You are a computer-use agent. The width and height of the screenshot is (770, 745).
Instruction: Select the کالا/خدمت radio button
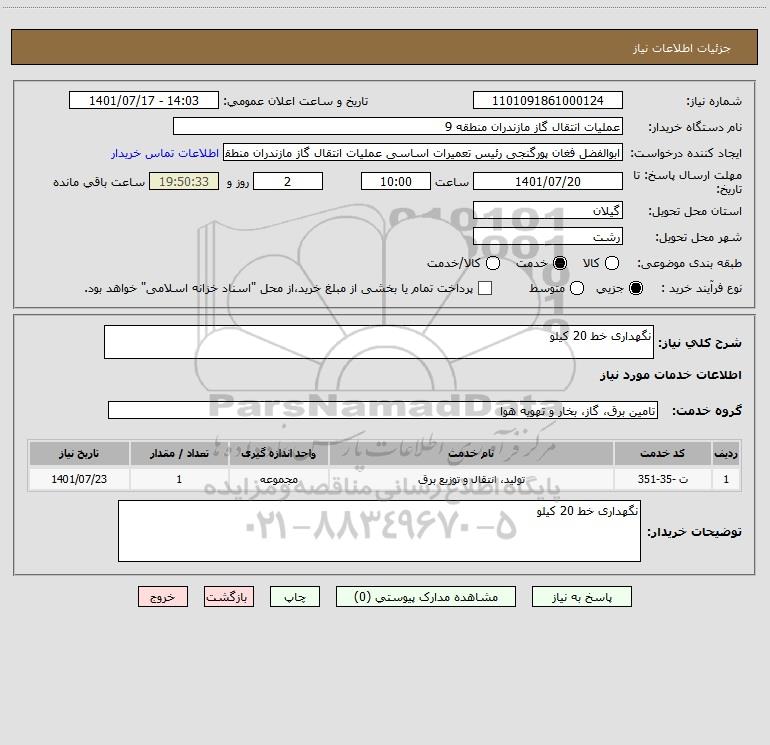pyautogui.click(x=493, y=263)
